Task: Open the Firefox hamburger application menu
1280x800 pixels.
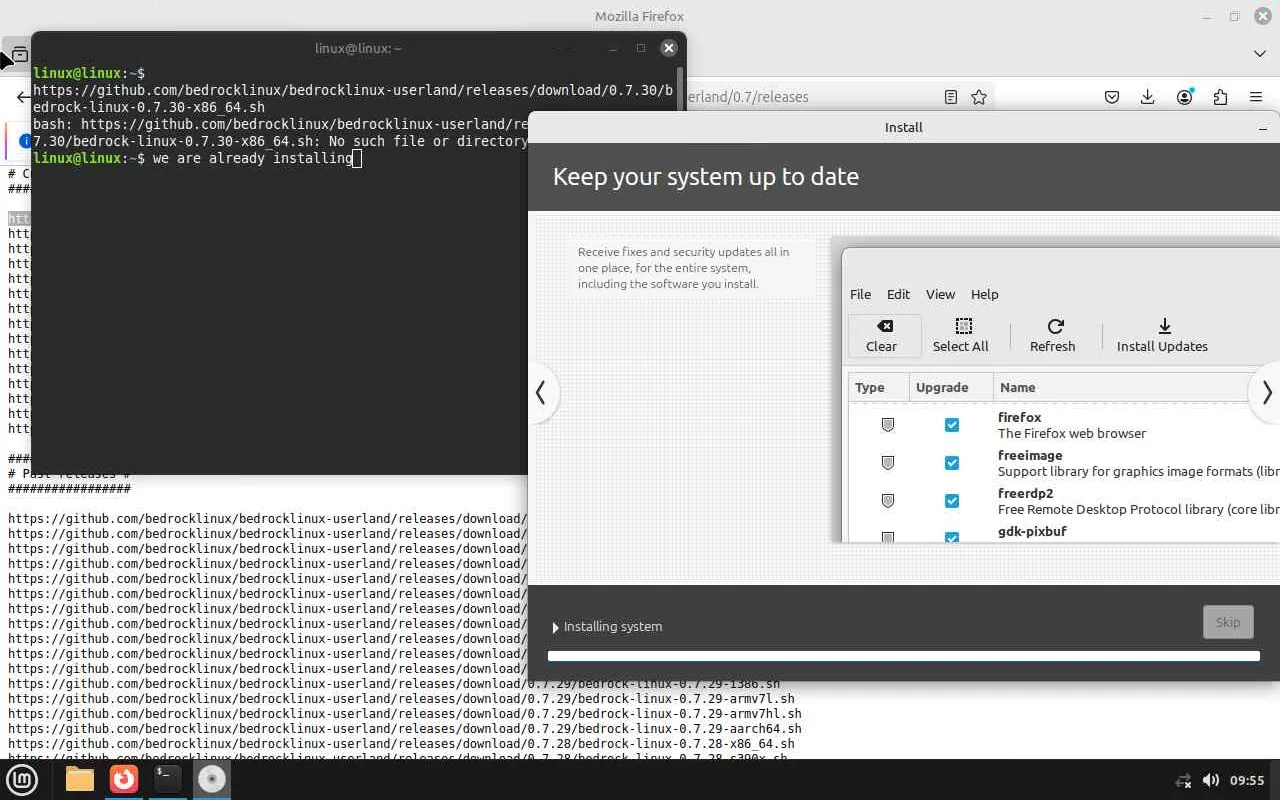Action: coord(1256,97)
